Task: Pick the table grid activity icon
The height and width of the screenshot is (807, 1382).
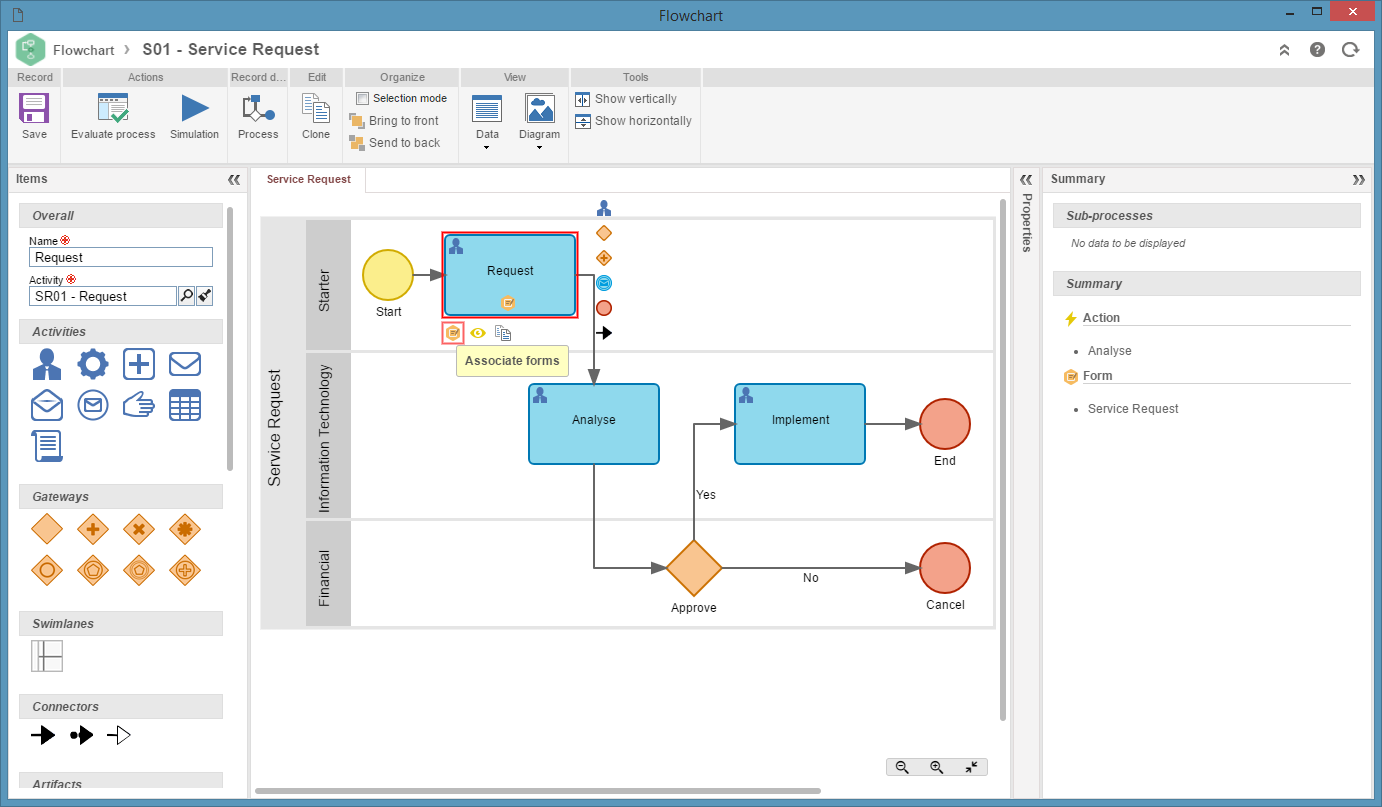Action: coord(185,405)
